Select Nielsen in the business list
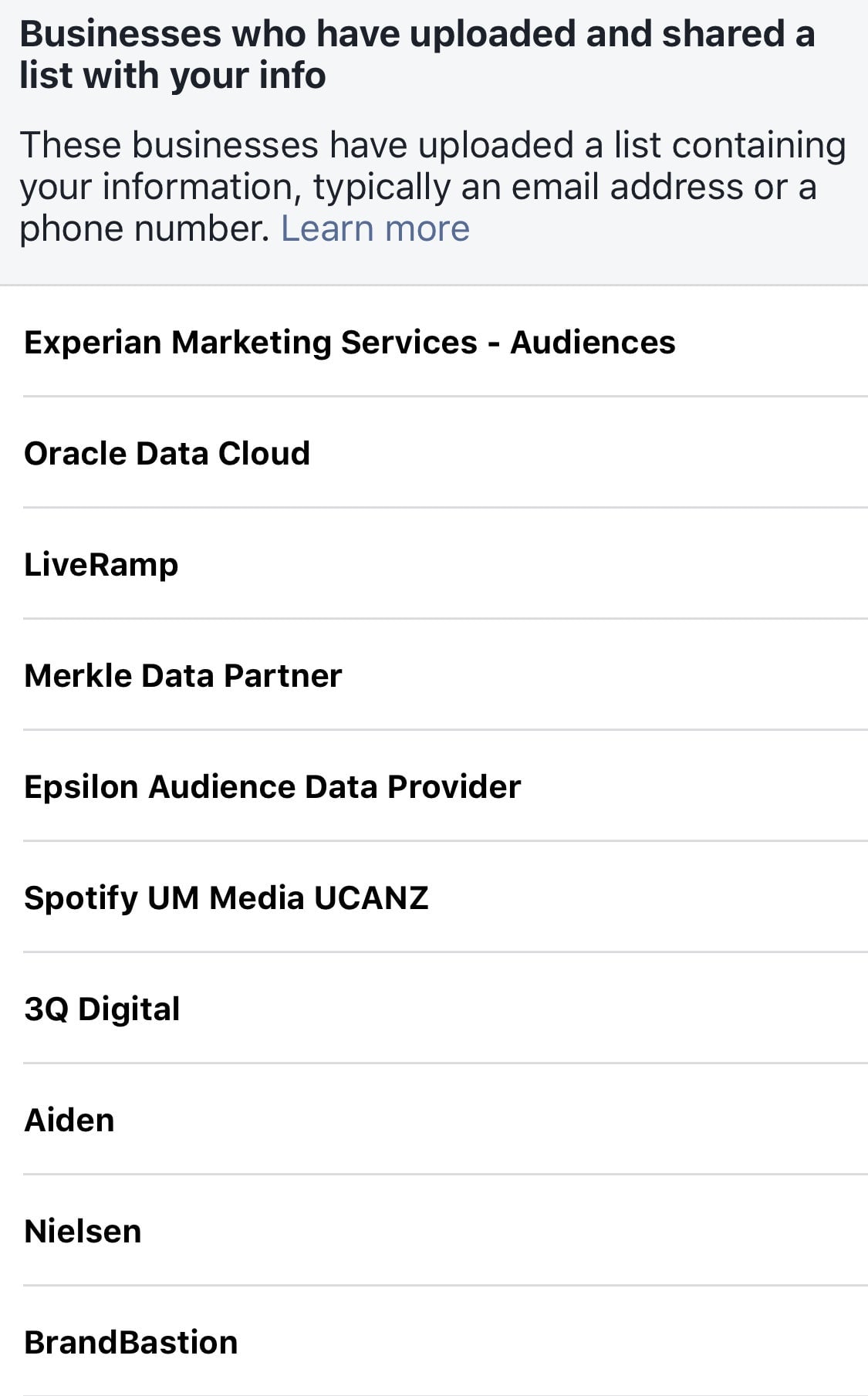 pos(83,1232)
